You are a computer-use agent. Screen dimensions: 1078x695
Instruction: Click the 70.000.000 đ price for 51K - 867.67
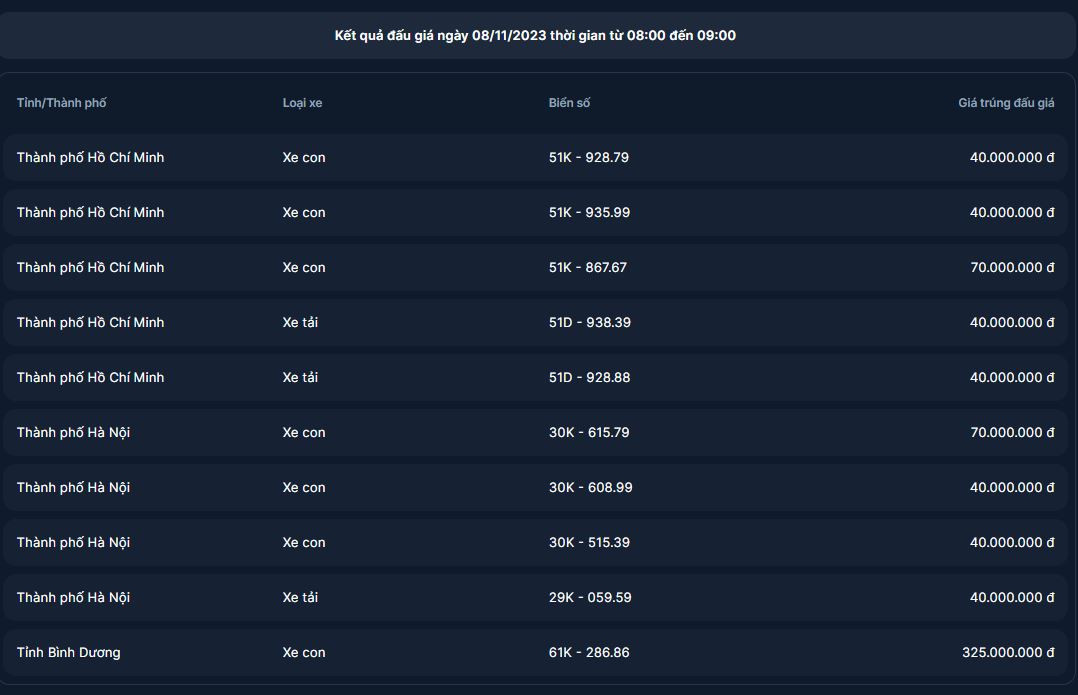click(x=1012, y=268)
